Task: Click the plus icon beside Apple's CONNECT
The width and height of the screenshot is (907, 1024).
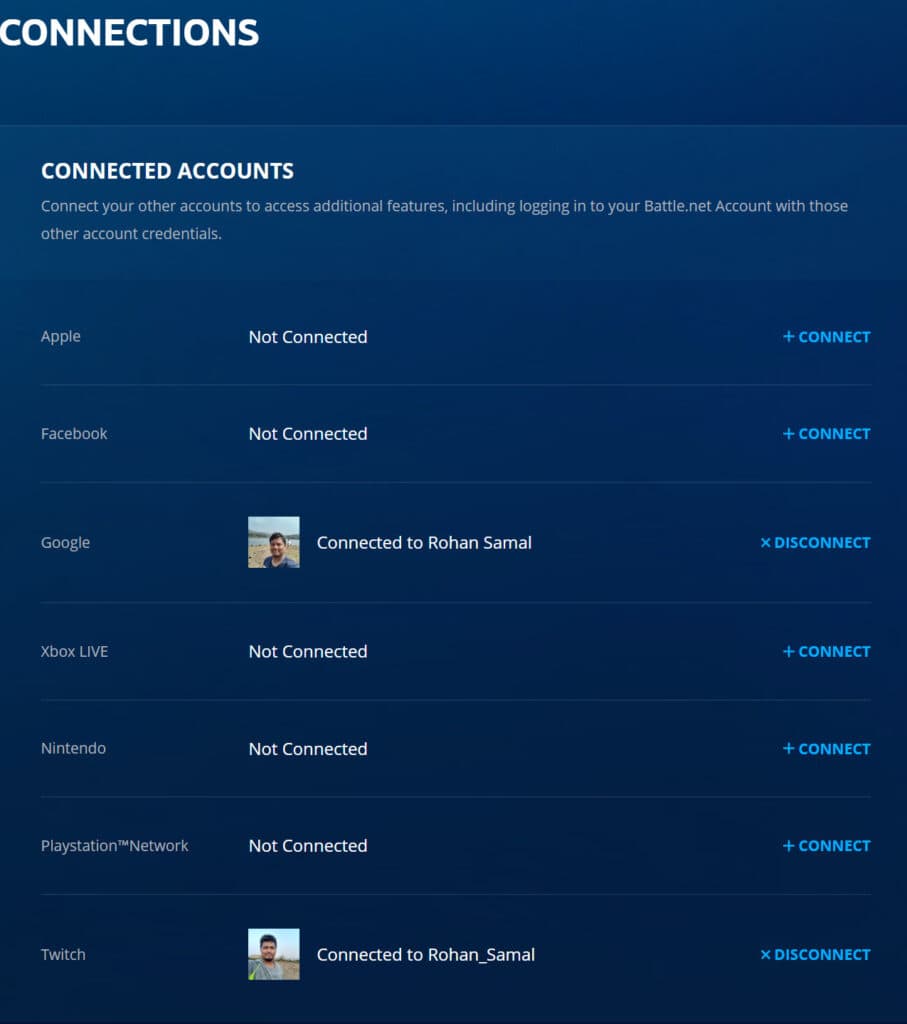Action: [788, 337]
